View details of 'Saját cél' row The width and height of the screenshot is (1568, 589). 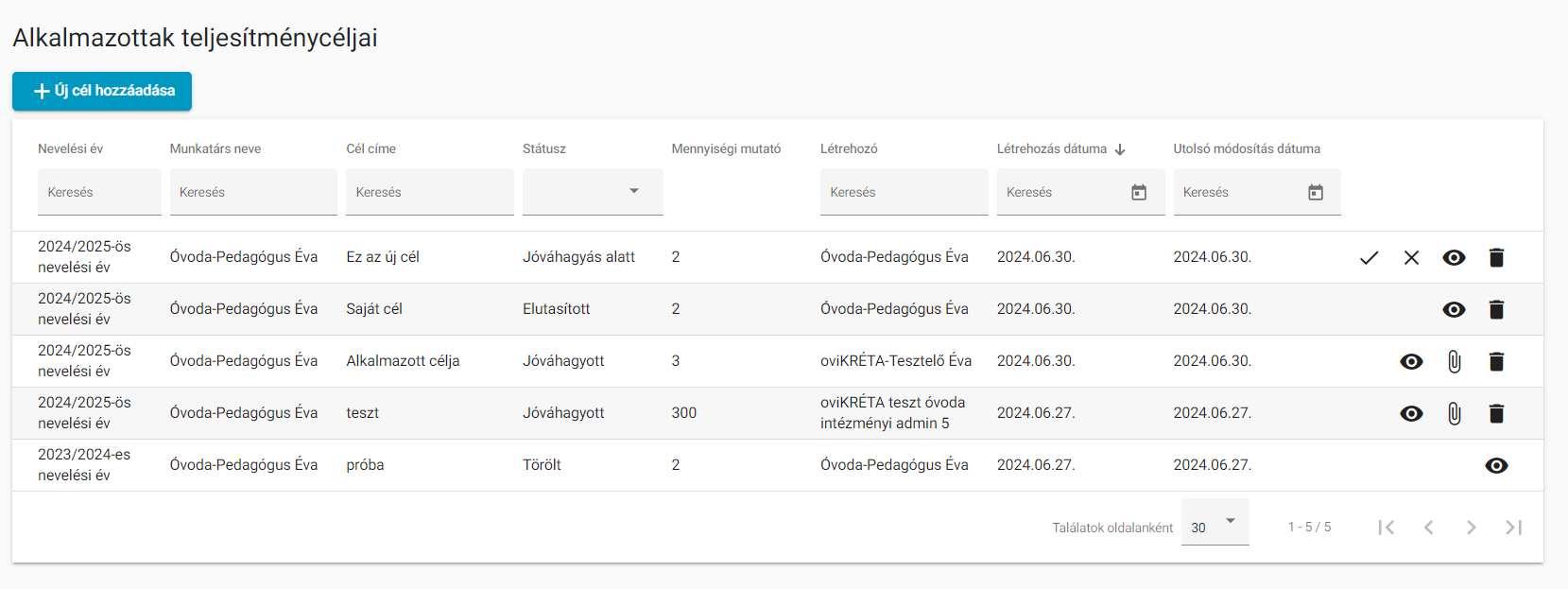coord(1454,309)
